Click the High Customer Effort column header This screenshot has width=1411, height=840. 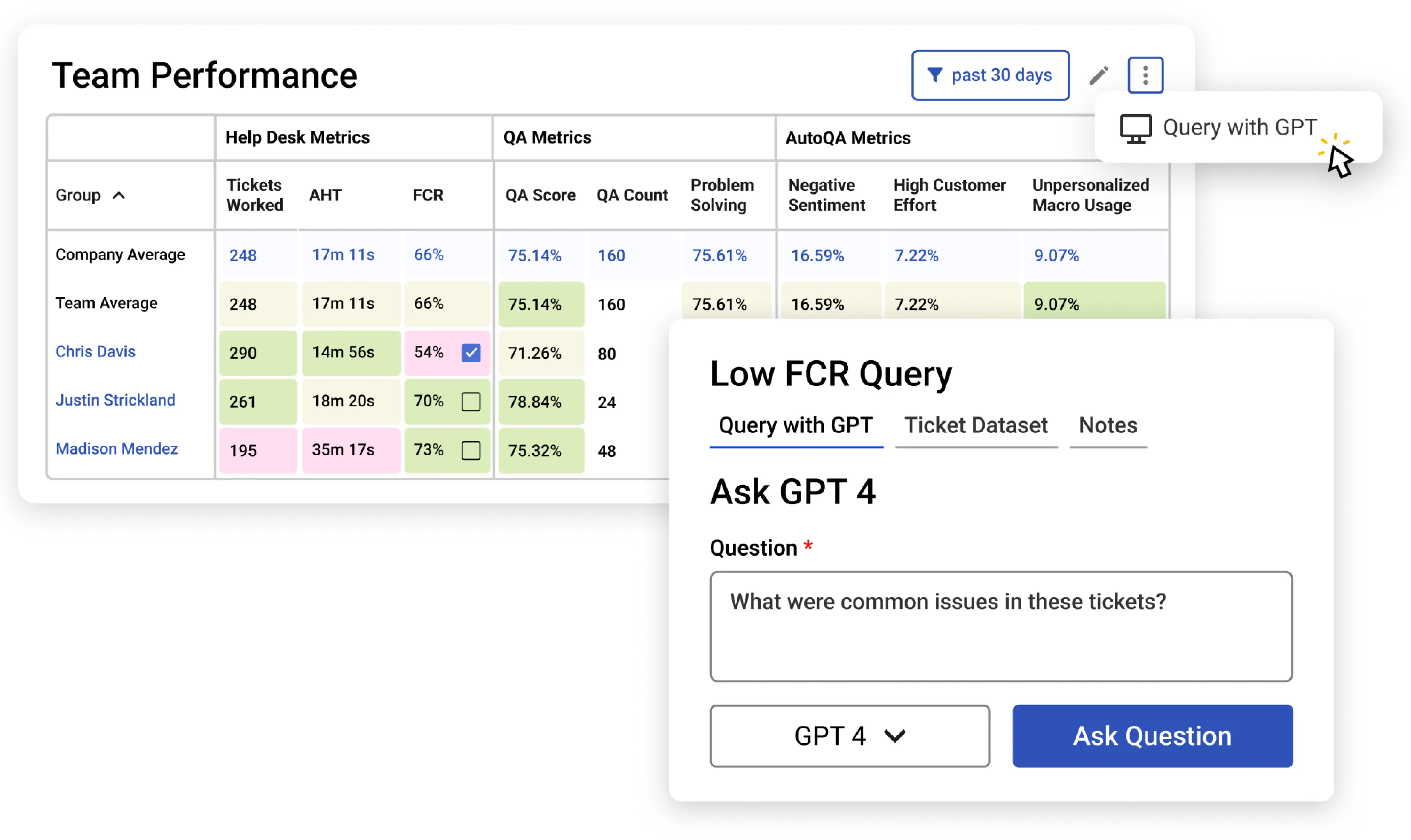point(950,195)
